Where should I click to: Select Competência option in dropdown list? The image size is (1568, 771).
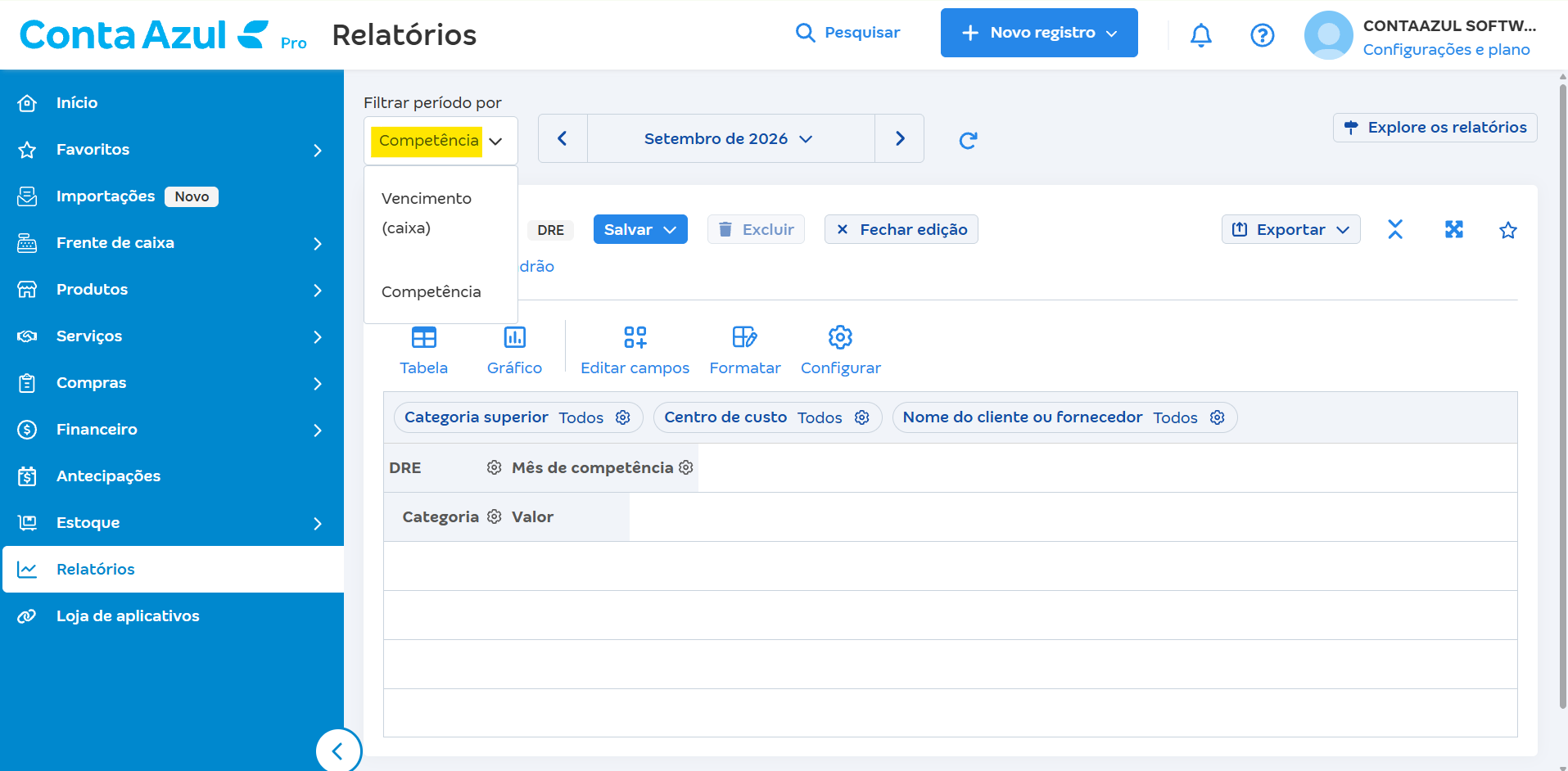[x=441, y=291]
